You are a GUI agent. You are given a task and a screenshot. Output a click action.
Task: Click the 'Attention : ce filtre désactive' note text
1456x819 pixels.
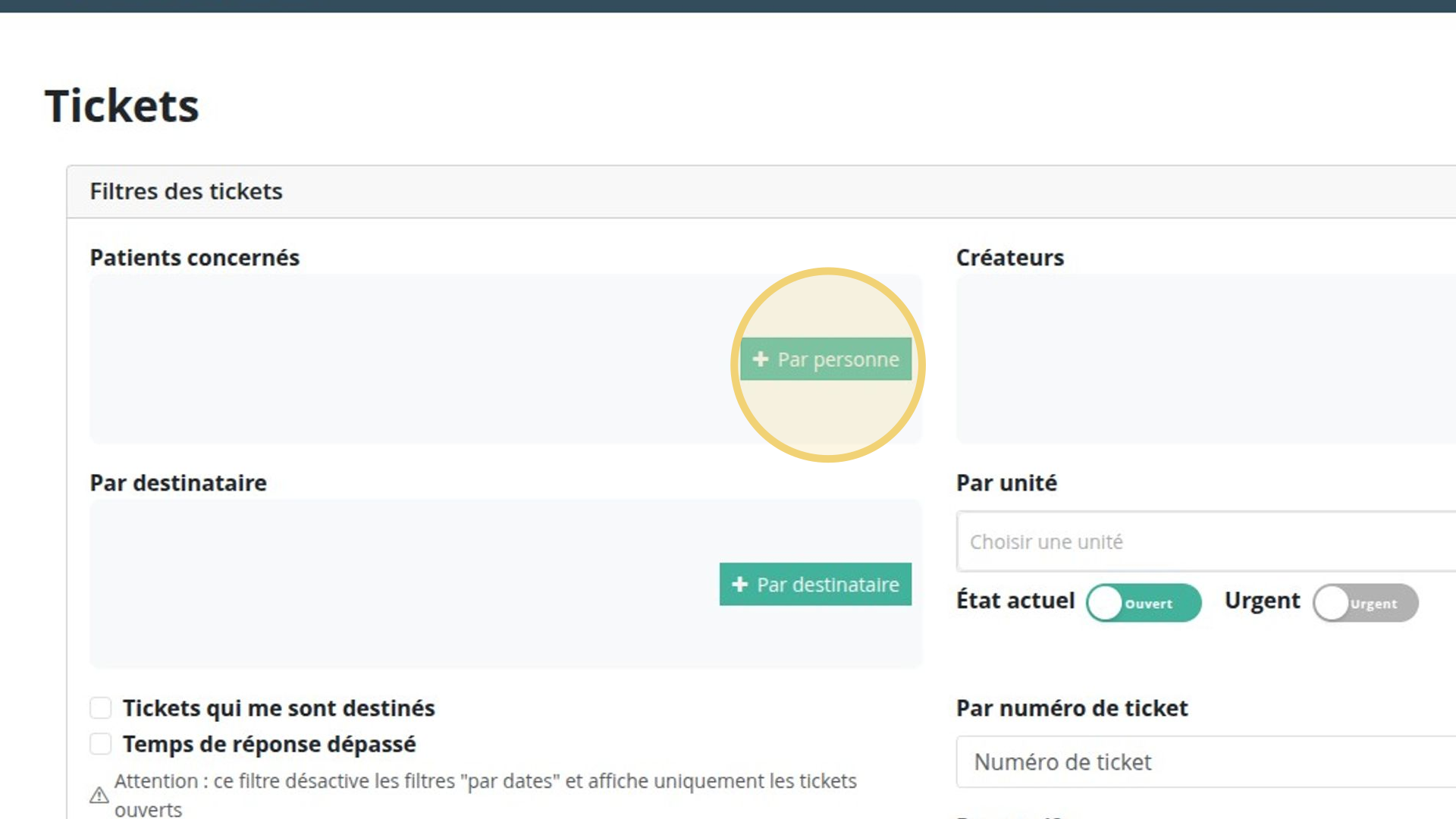coord(485,794)
